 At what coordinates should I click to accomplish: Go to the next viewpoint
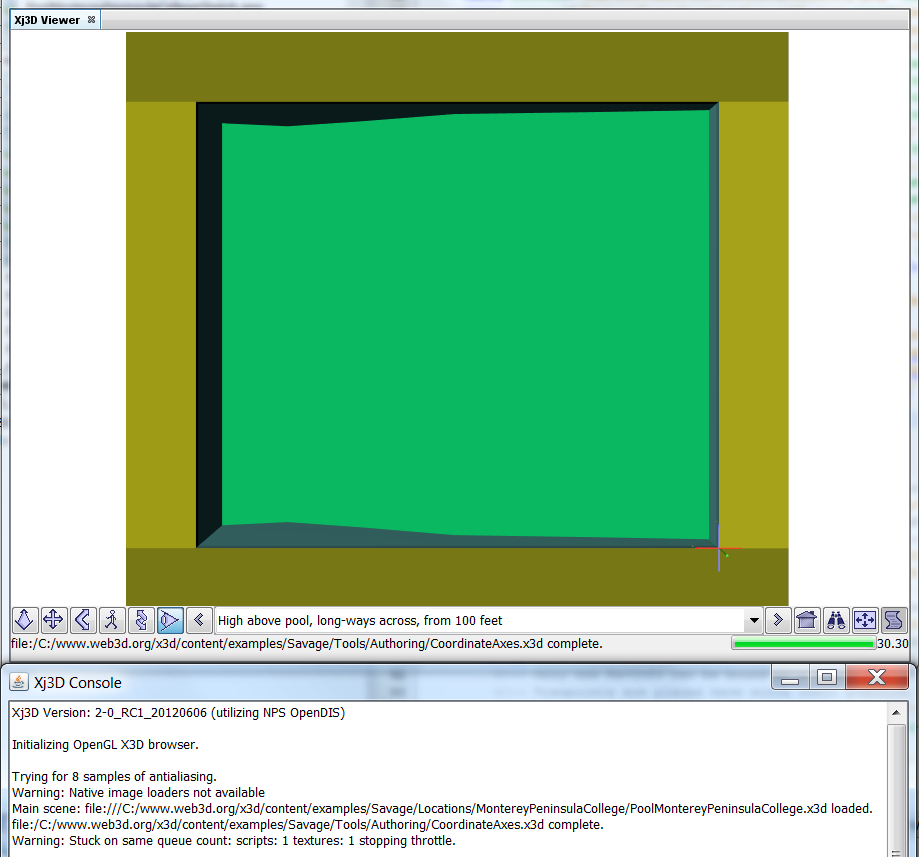(x=778, y=620)
